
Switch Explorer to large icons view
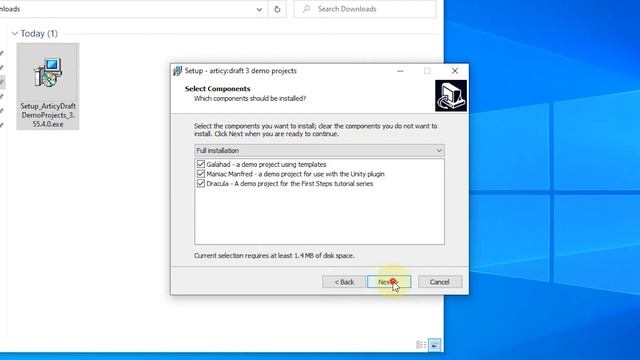435,345
